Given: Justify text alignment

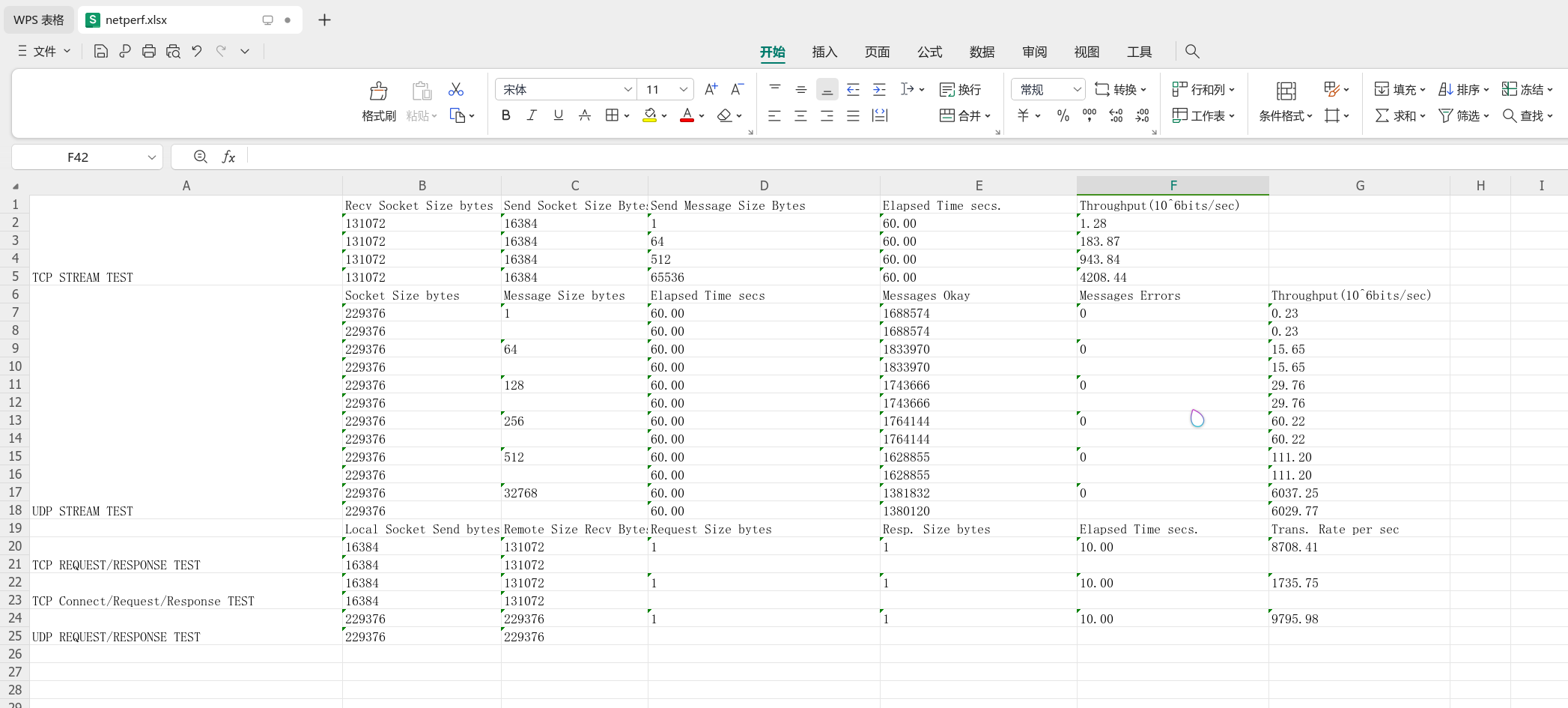Looking at the screenshot, I should (853, 115).
